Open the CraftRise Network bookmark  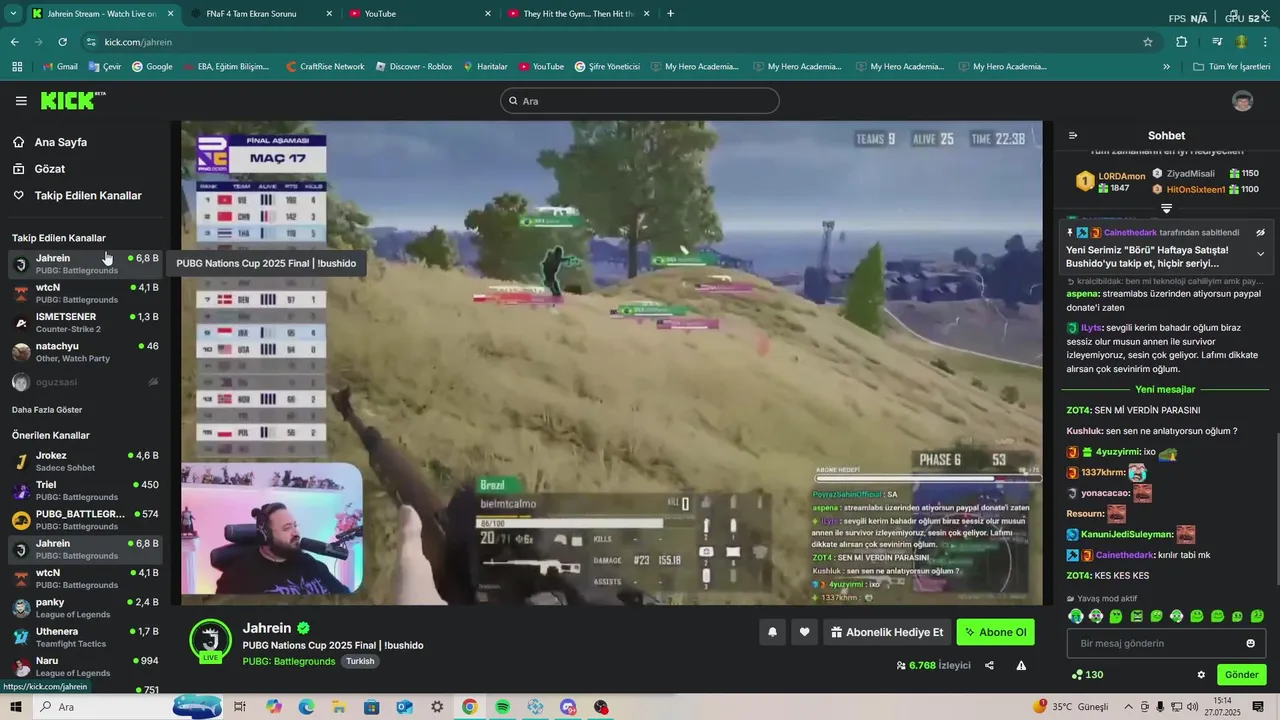[x=325, y=67]
